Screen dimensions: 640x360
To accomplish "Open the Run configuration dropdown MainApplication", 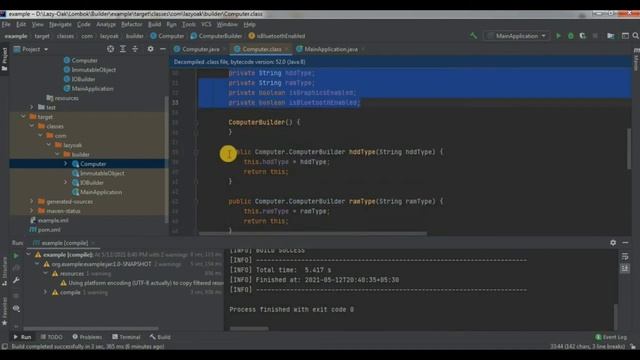I will 516,36.
